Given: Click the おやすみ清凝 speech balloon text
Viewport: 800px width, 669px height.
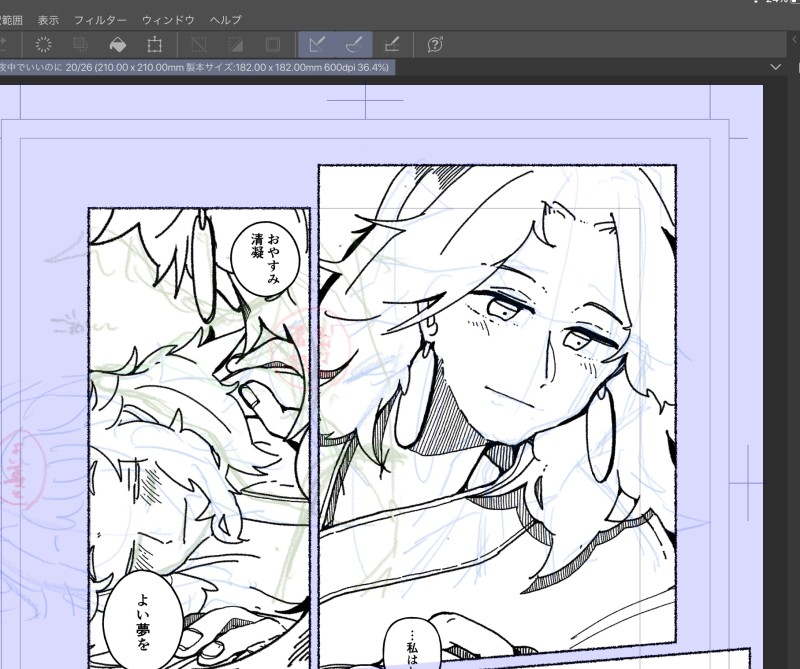Looking at the screenshot, I should click(x=266, y=258).
